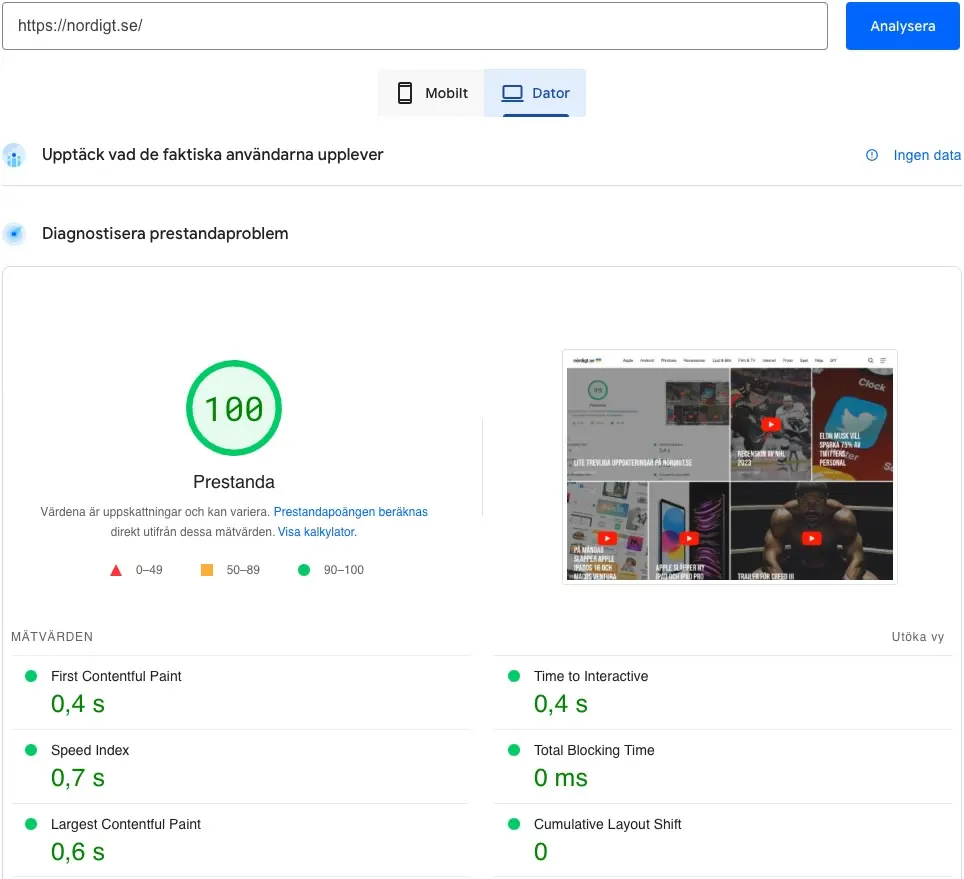
Task: Click the Diagnostisera prestandaproblem icon
Action: click(x=14, y=234)
